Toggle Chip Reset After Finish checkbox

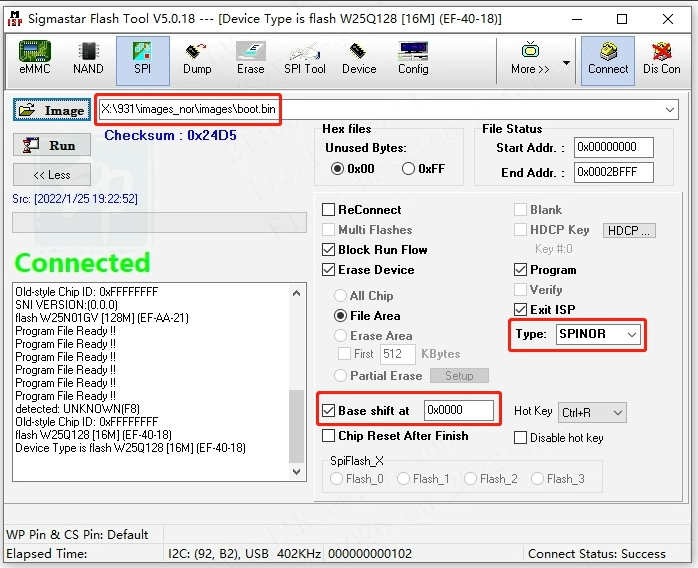pos(329,436)
